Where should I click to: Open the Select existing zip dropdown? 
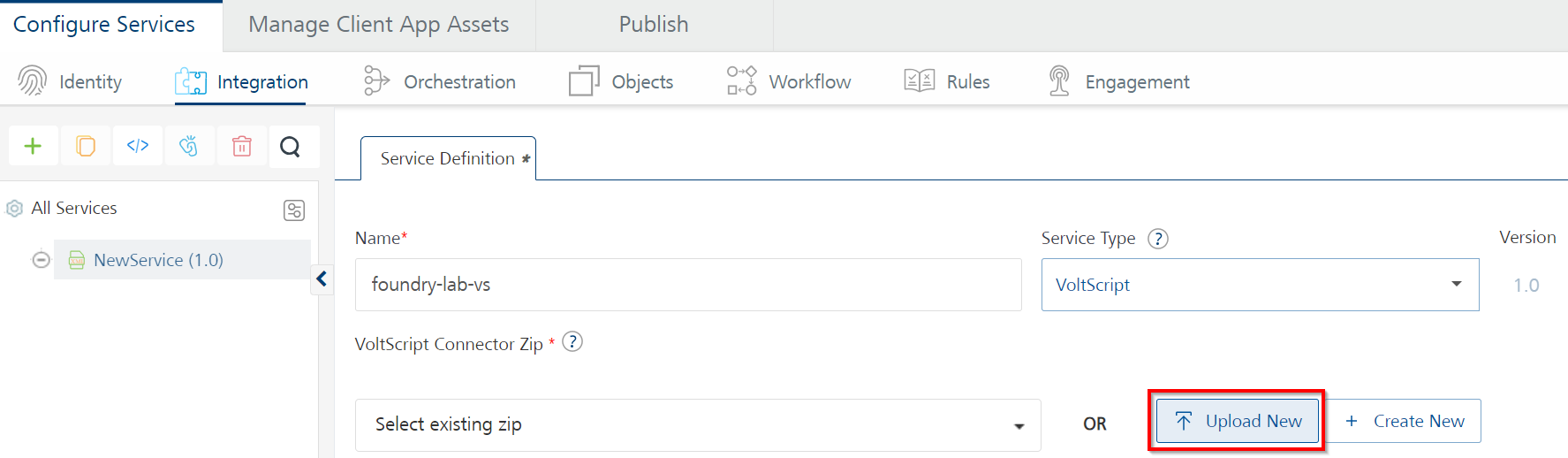click(698, 425)
